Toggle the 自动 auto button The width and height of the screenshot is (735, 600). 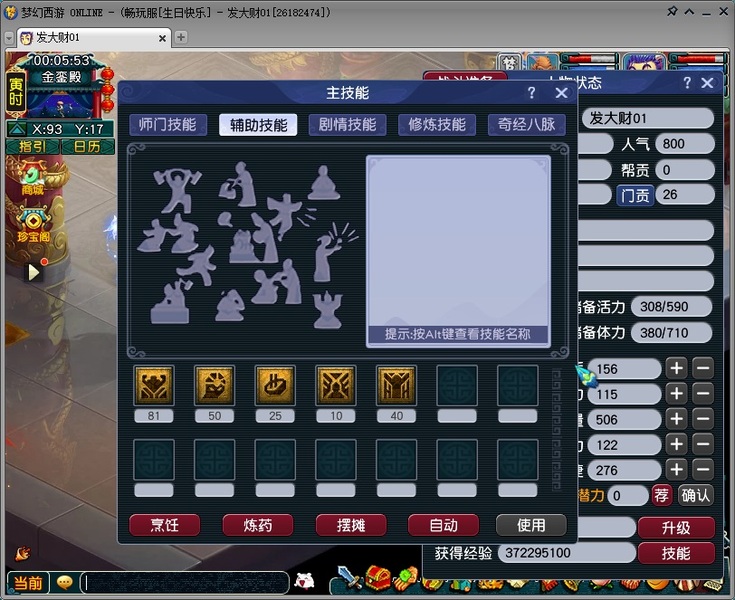(x=443, y=525)
